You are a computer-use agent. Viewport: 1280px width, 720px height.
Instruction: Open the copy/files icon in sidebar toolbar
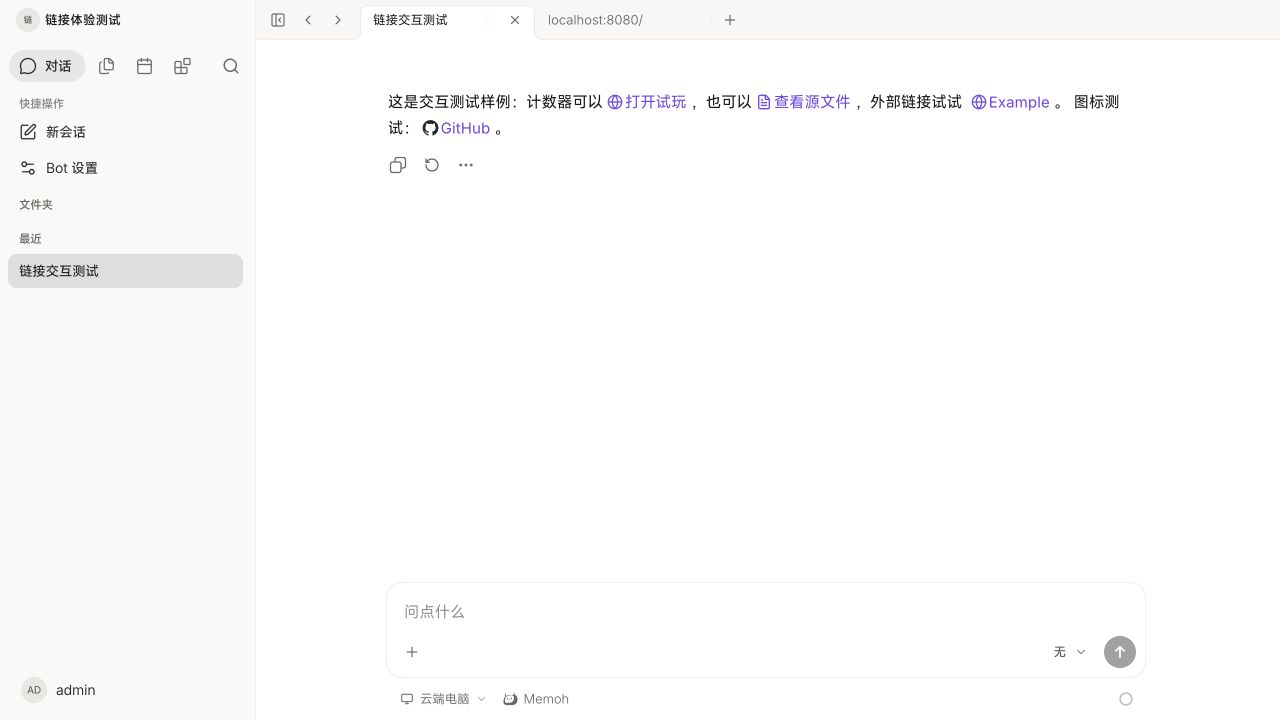107,66
